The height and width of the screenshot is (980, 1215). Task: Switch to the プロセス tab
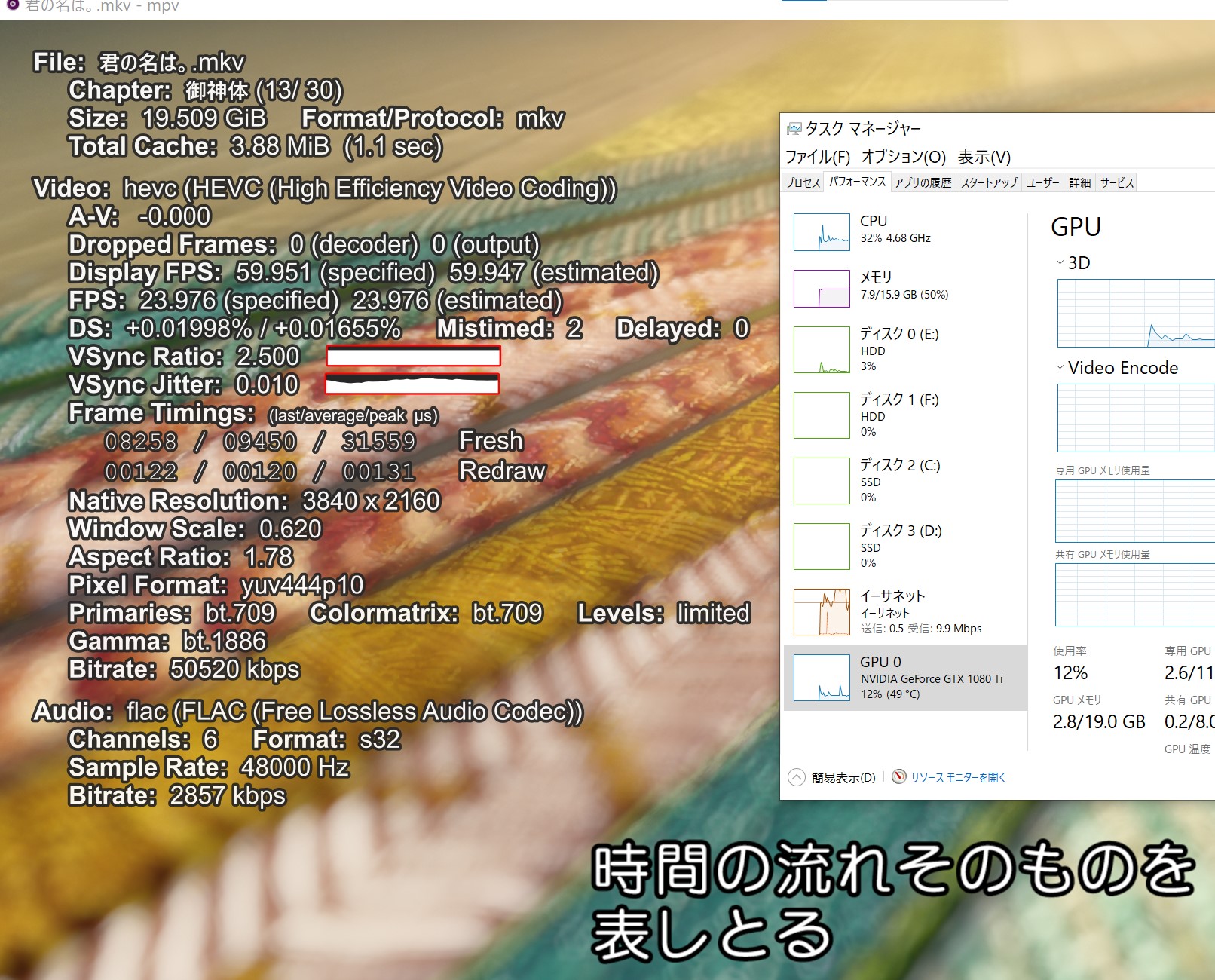tap(803, 182)
